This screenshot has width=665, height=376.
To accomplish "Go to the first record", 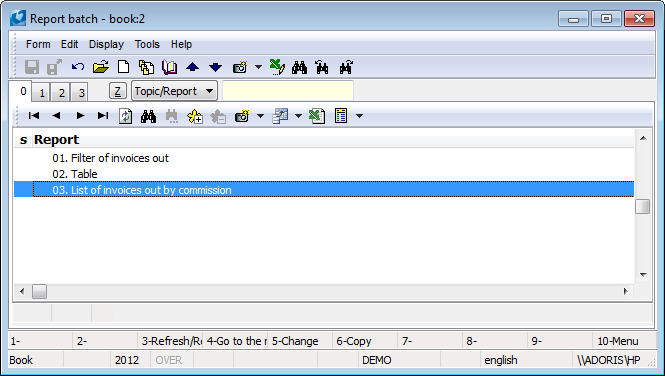I will 34,116.
